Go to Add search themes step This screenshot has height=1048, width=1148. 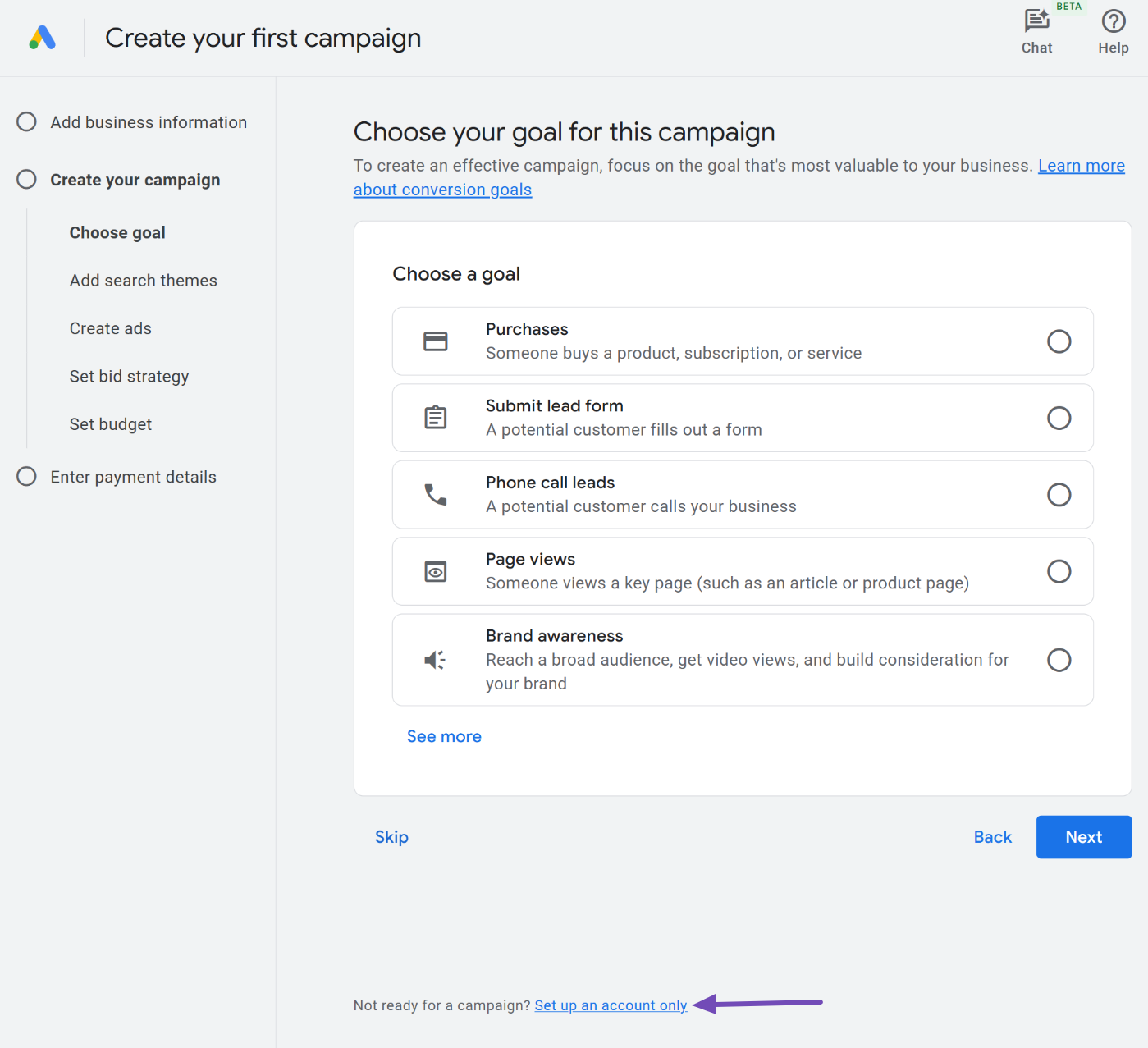tap(144, 281)
